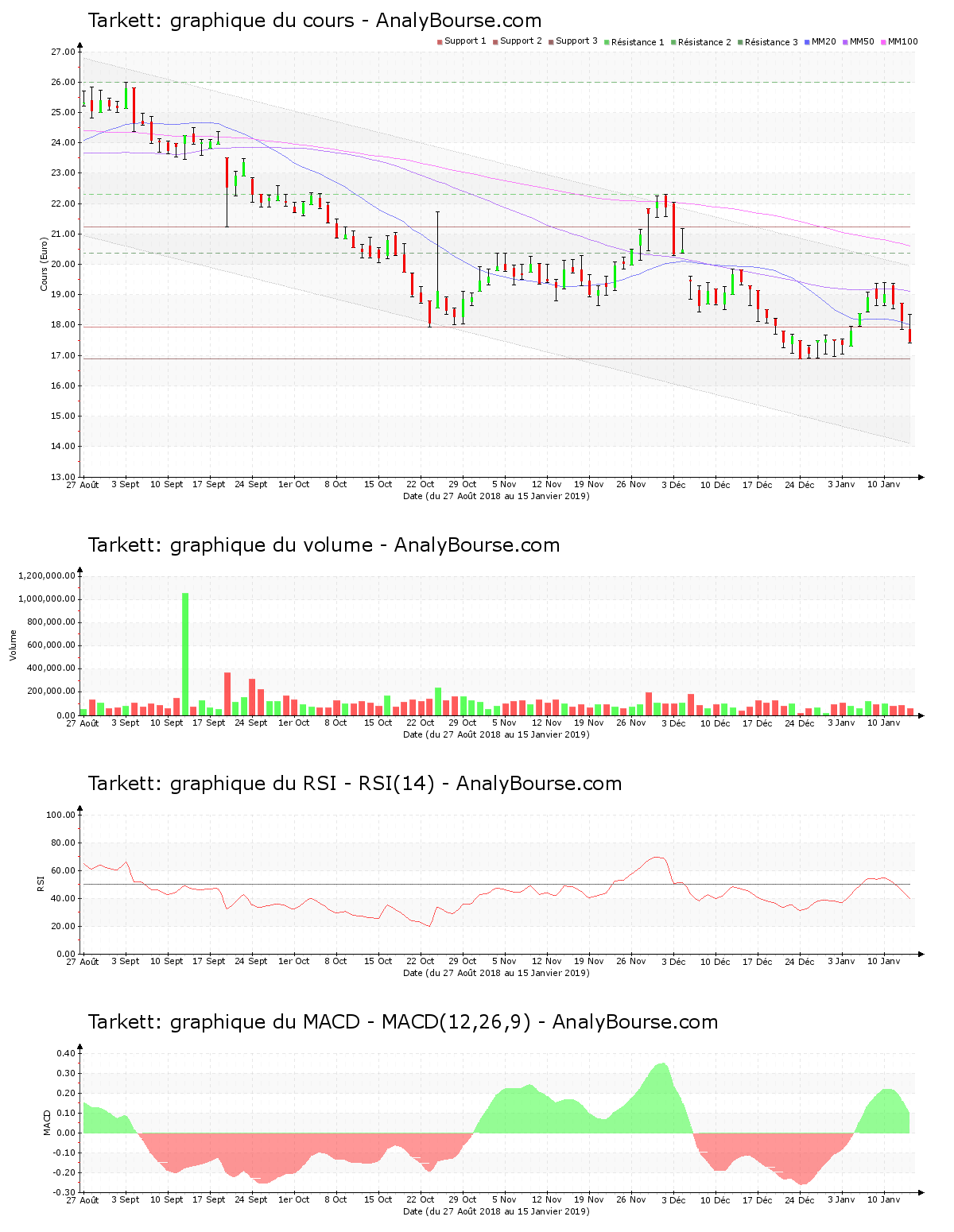Click the Support 1 legend entry
This screenshot has width=954, height=1232.
pyautogui.click(x=462, y=41)
